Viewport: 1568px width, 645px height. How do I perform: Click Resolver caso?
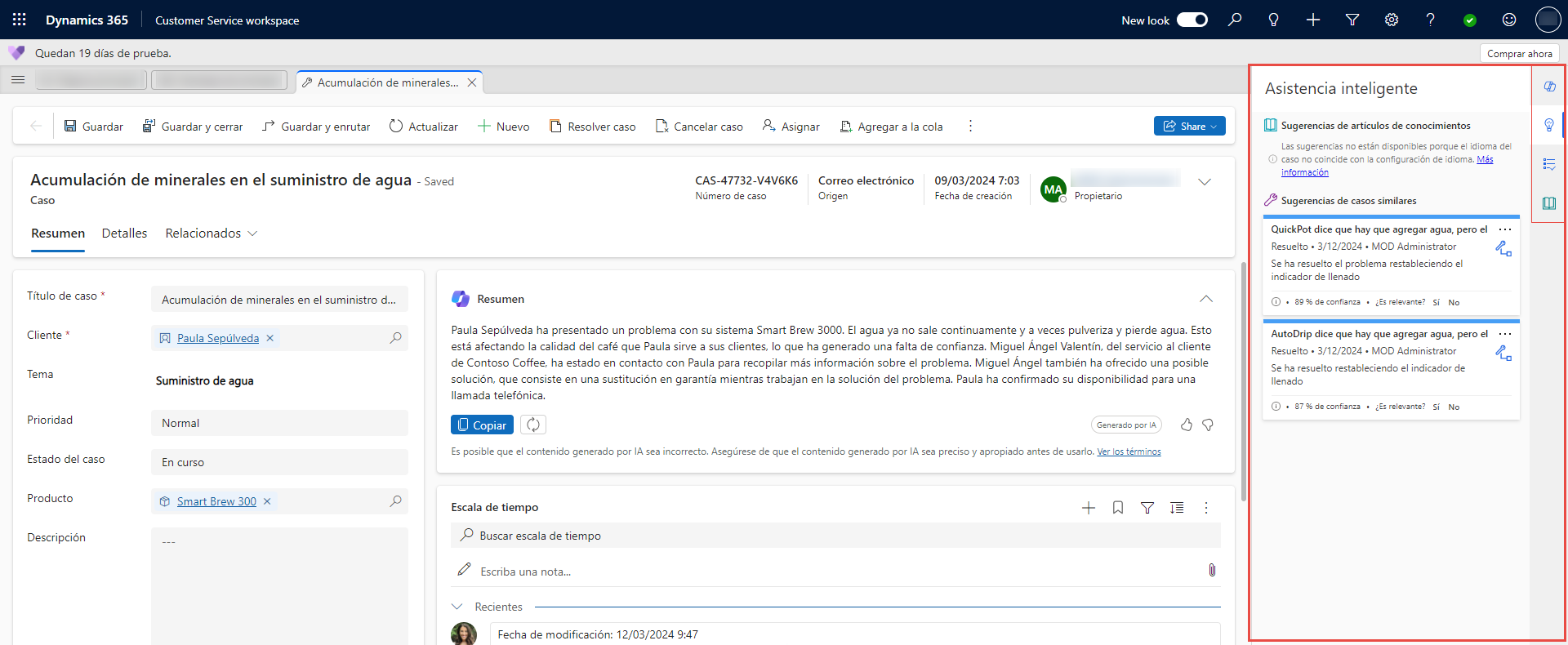pyautogui.click(x=593, y=127)
